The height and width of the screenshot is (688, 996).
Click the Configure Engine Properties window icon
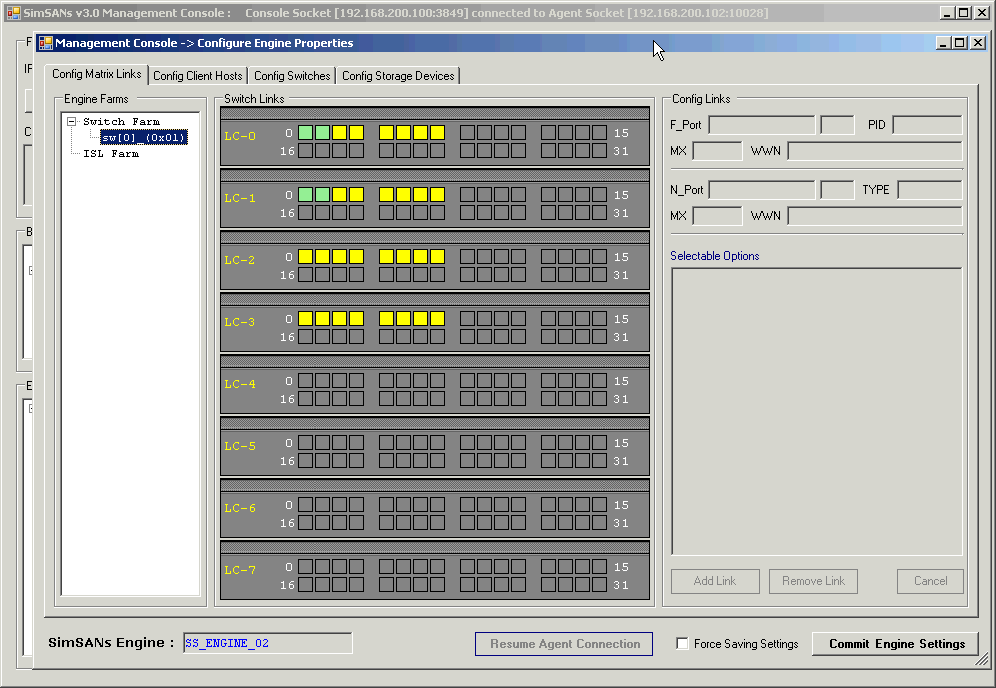(x=46, y=43)
